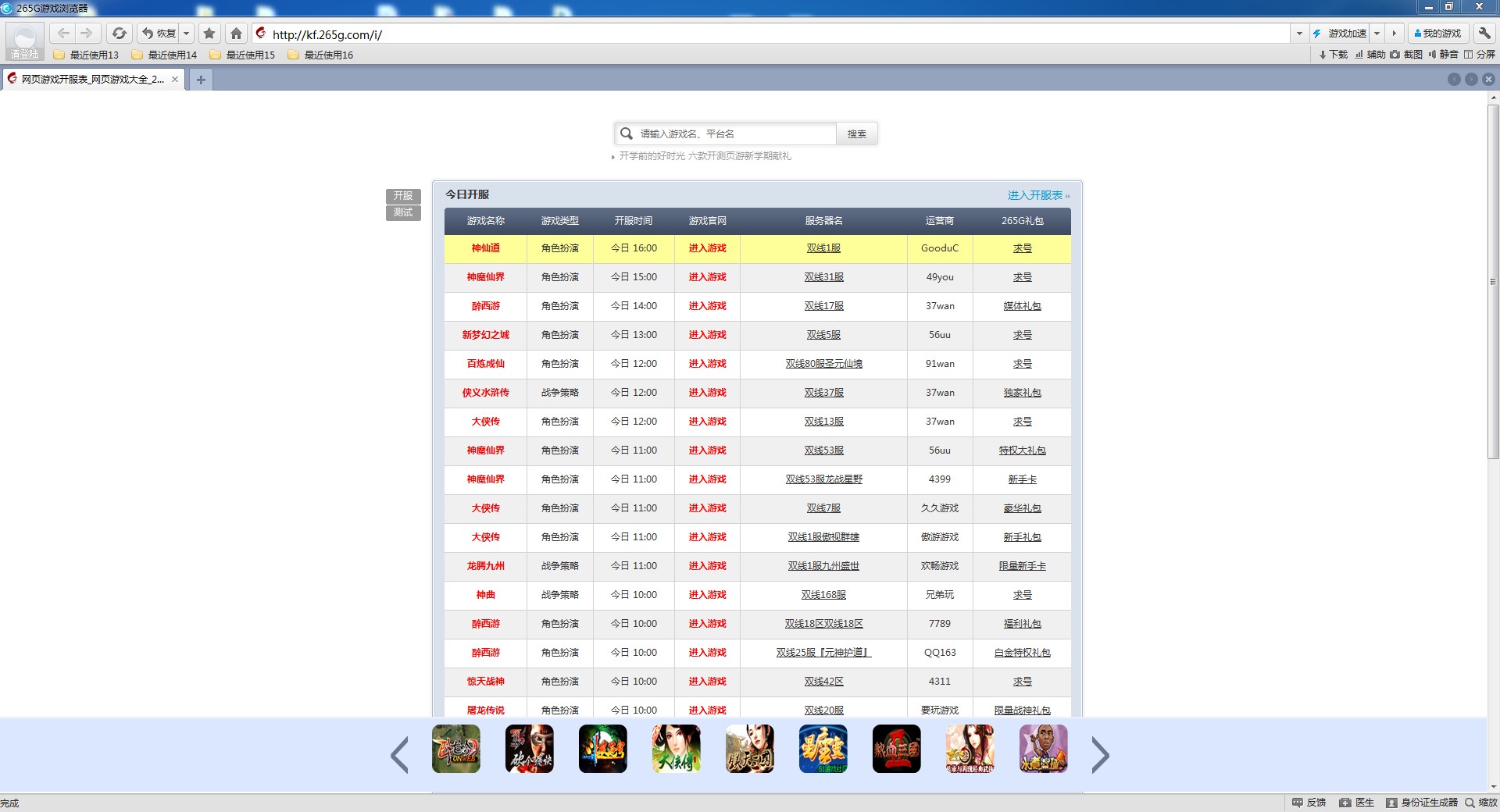The image size is (1500, 812).
Task: Click the tab strip scroll-left circle button
Action: [x=1454, y=80]
